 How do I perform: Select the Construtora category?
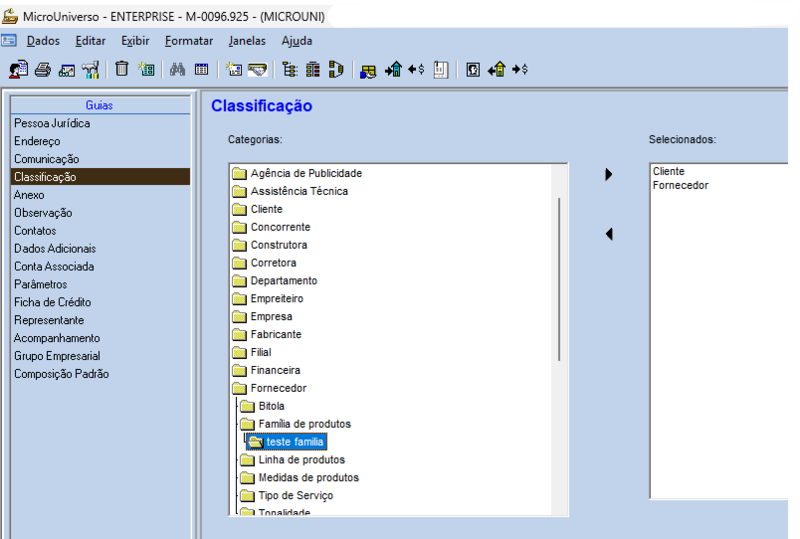click(279, 244)
